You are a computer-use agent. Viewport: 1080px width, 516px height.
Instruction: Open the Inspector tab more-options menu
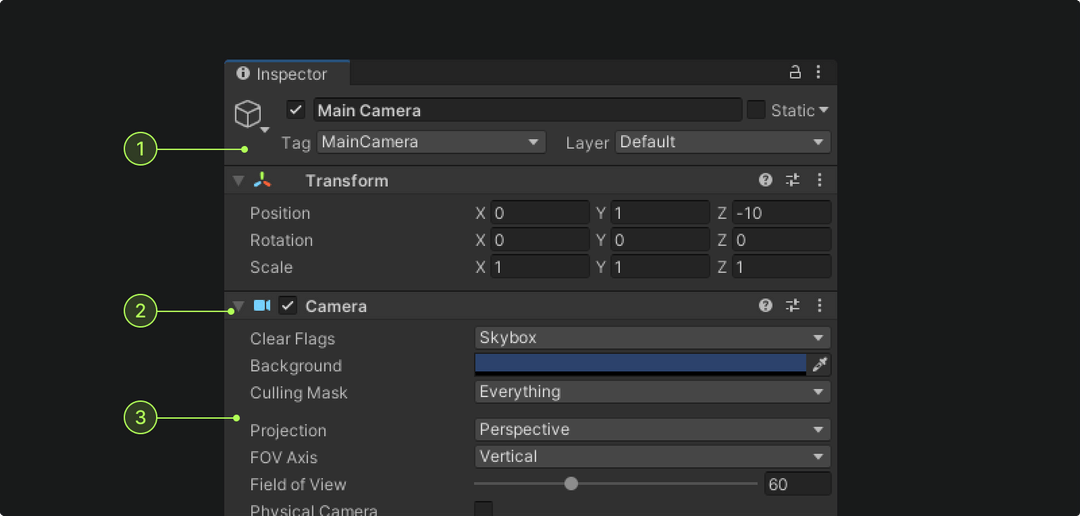click(x=818, y=72)
